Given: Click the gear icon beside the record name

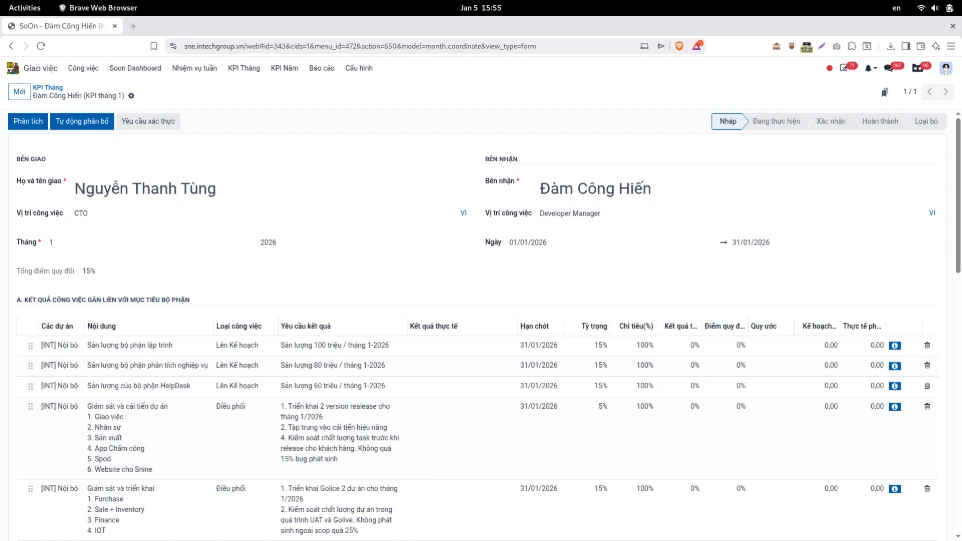Looking at the screenshot, I should click(x=131, y=96).
